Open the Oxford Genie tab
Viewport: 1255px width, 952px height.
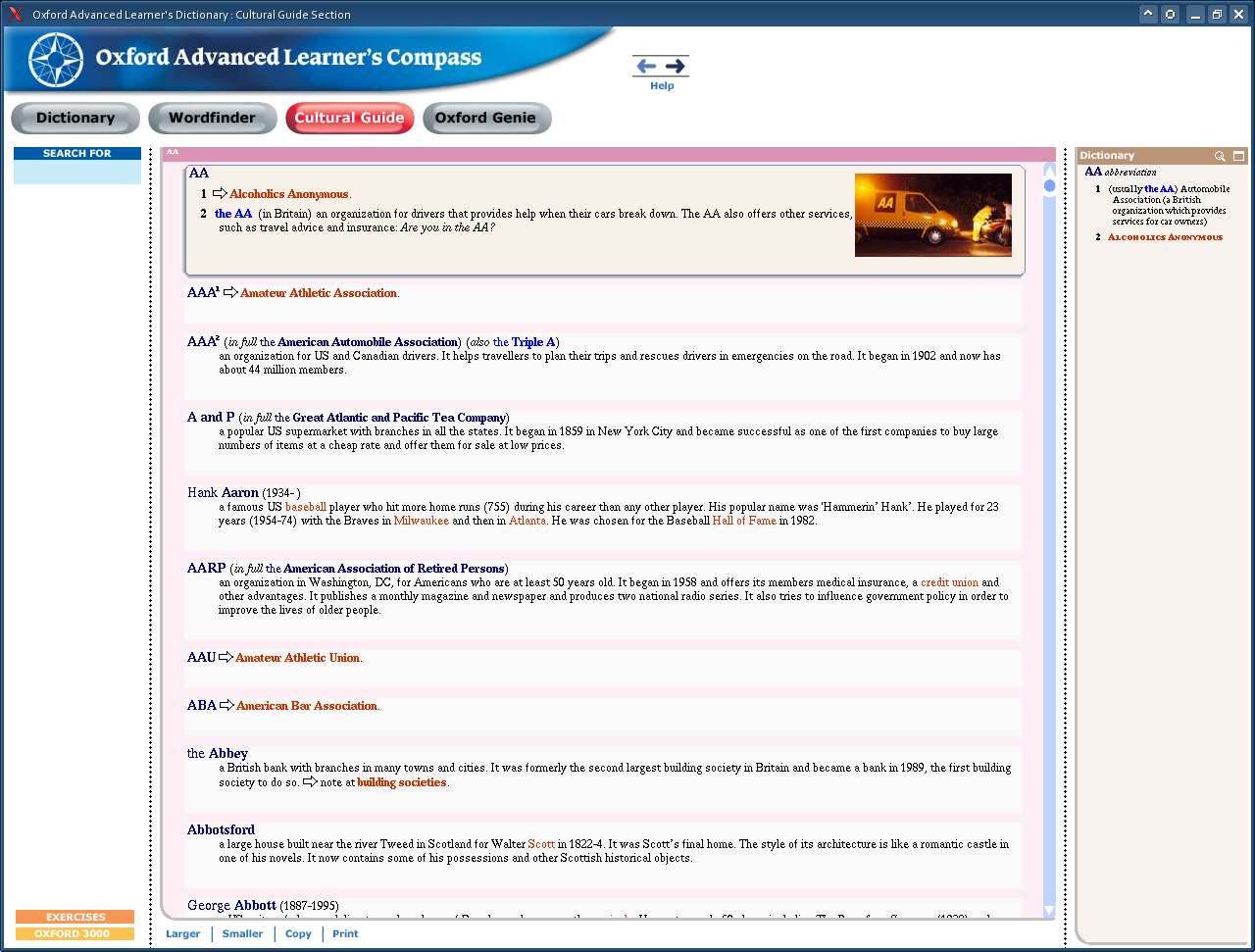click(x=486, y=118)
